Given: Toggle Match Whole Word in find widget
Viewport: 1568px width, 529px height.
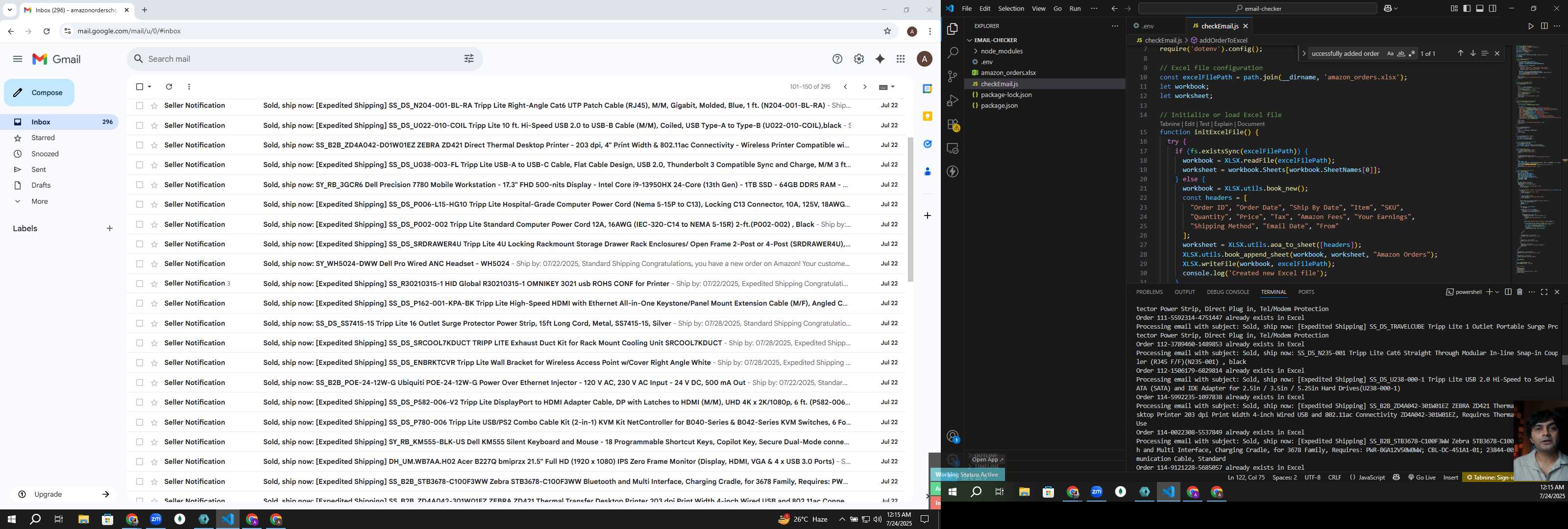Looking at the screenshot, I should pyautogui.click(x=1400, y=53).
